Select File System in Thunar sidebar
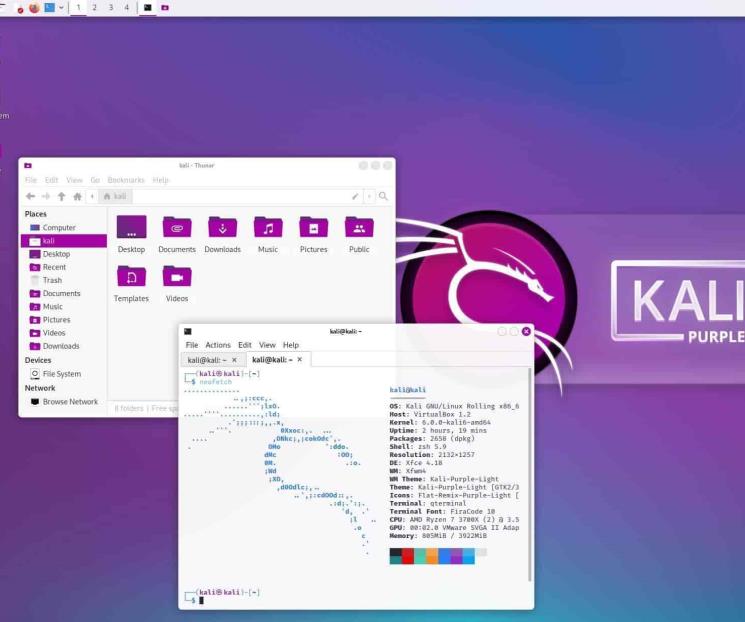This screenshot has height=622, width=745. pyautogui.click(x=61, y=374)
